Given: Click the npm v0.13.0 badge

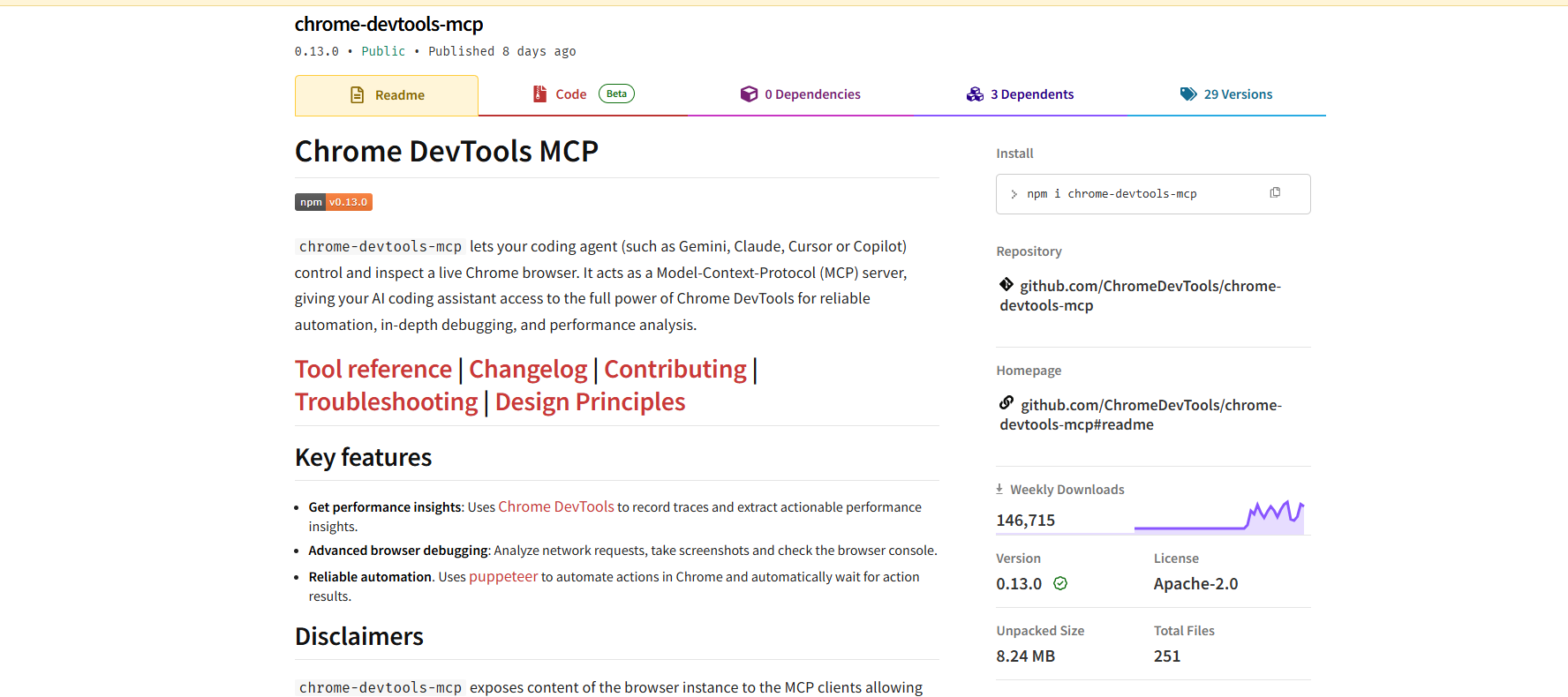Looking at the screenshot, I should [334, 202].
